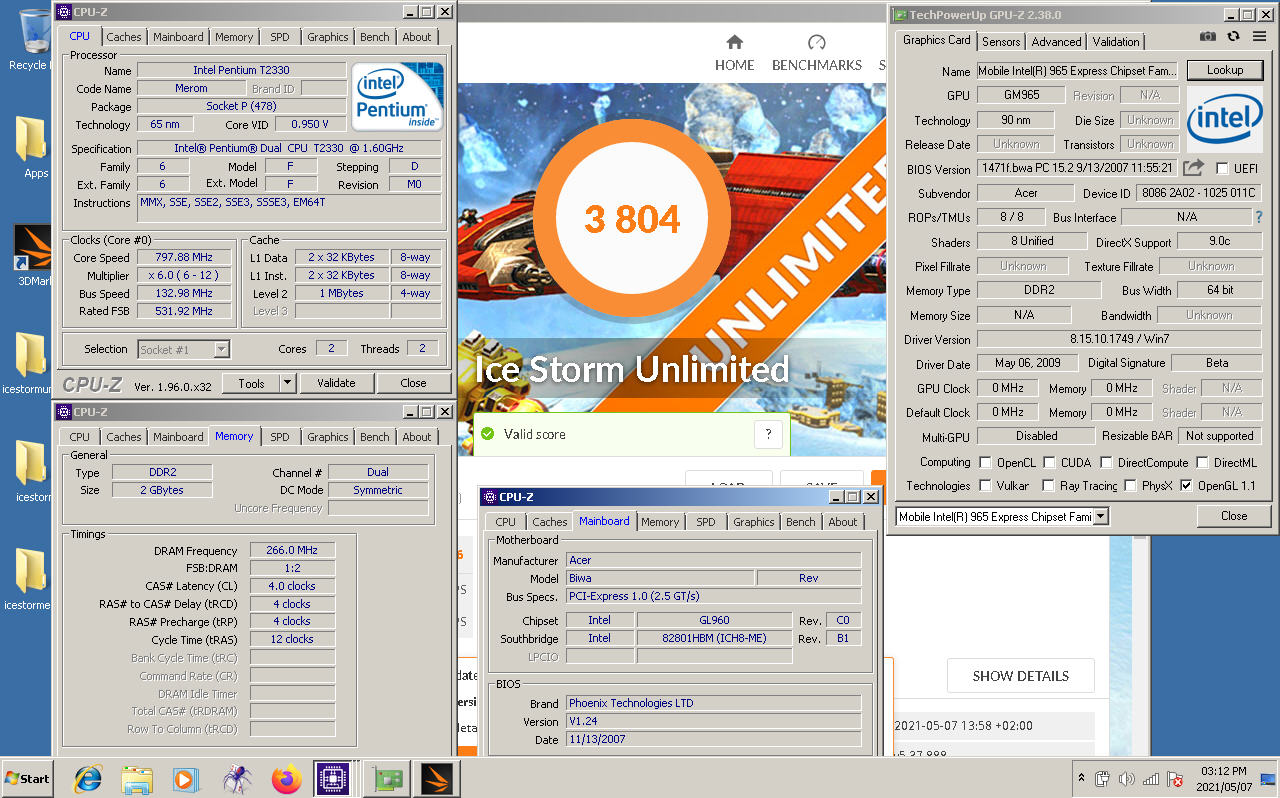Click the Close button in GPU-Z
The width and height of the screenshot is (1280, 798).
click(x=1234, y=516)
